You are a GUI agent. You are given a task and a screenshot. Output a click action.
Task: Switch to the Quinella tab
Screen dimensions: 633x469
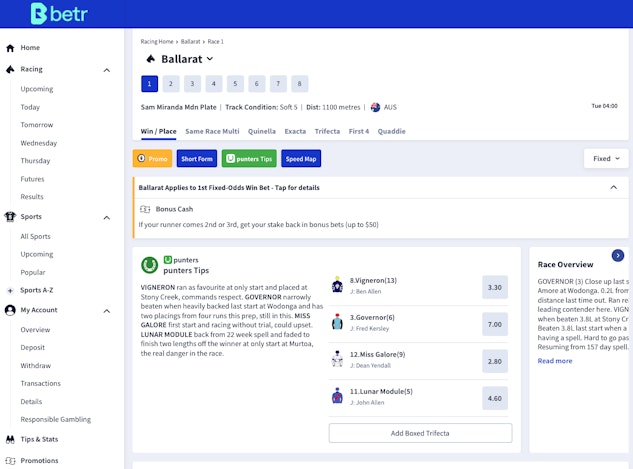[262, 131]
